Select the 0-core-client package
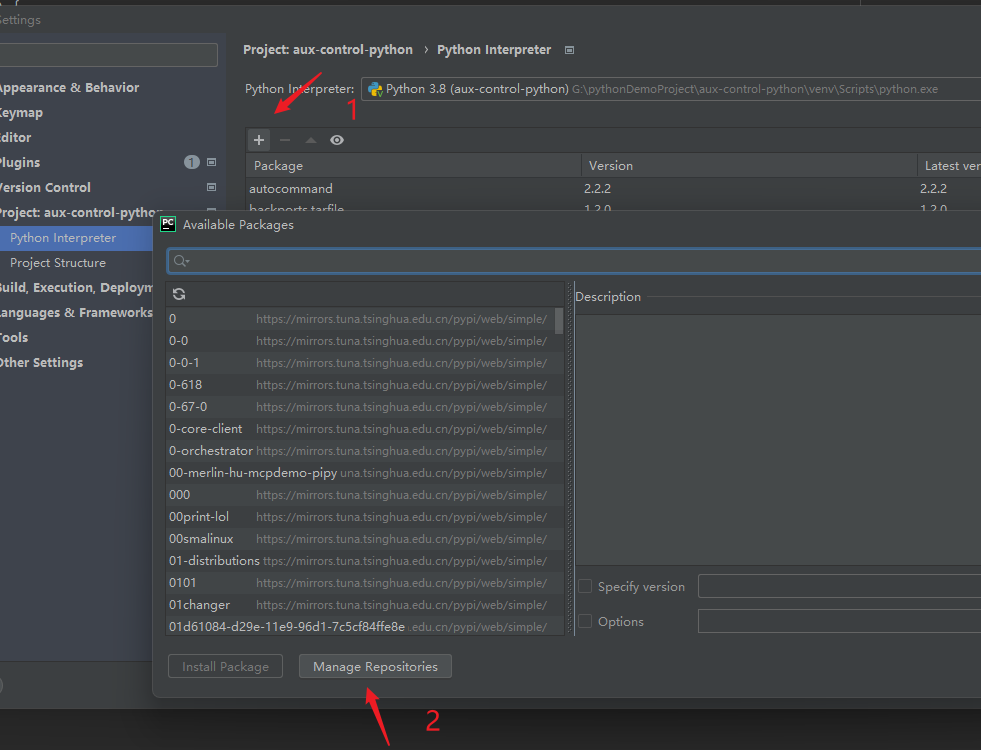981x750 pixels. coord(365,428)
